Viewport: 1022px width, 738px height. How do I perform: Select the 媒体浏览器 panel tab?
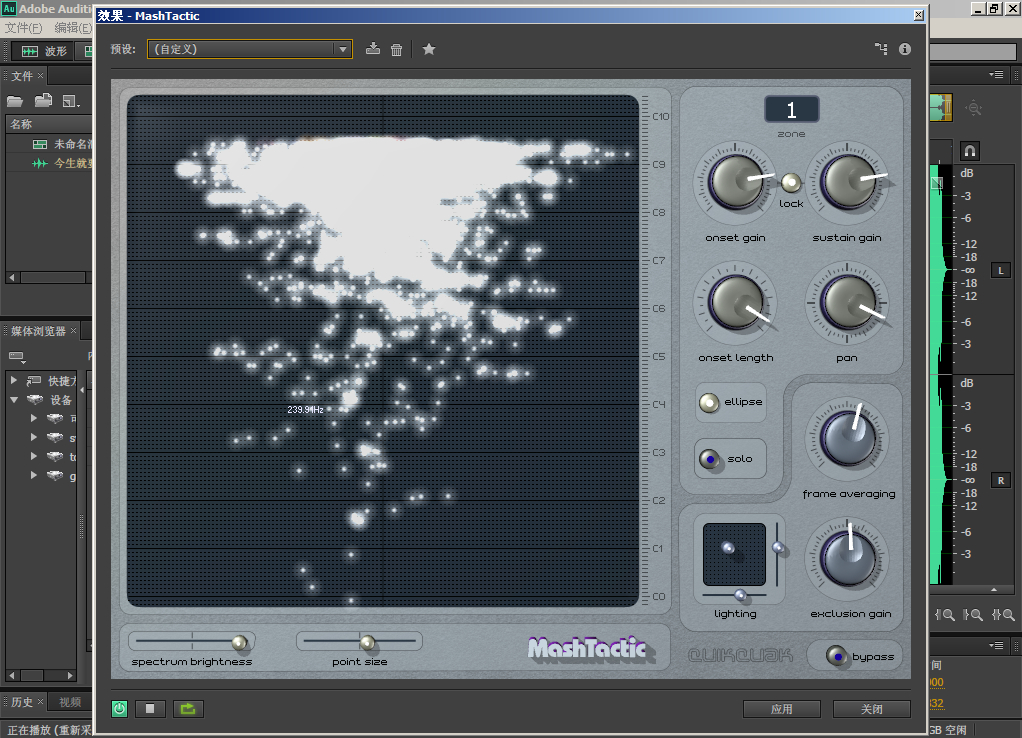click(38, 331)
